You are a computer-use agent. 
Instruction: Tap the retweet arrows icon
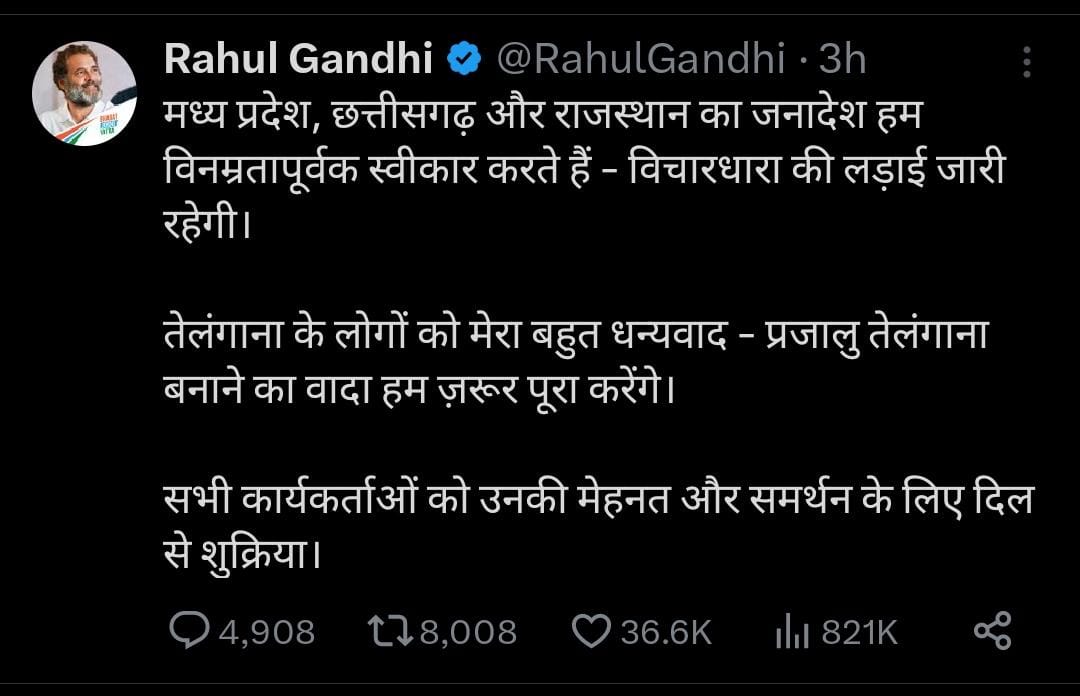(x=386, y=631)
